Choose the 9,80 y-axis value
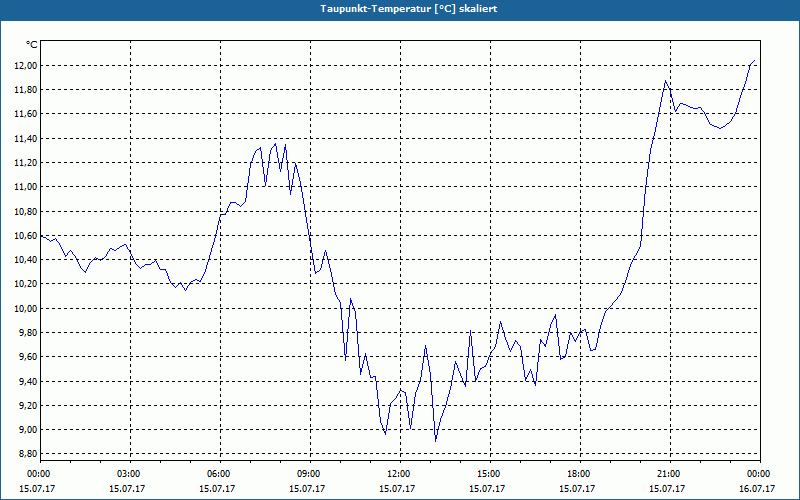Screen dimensions: 800x500 28,333
